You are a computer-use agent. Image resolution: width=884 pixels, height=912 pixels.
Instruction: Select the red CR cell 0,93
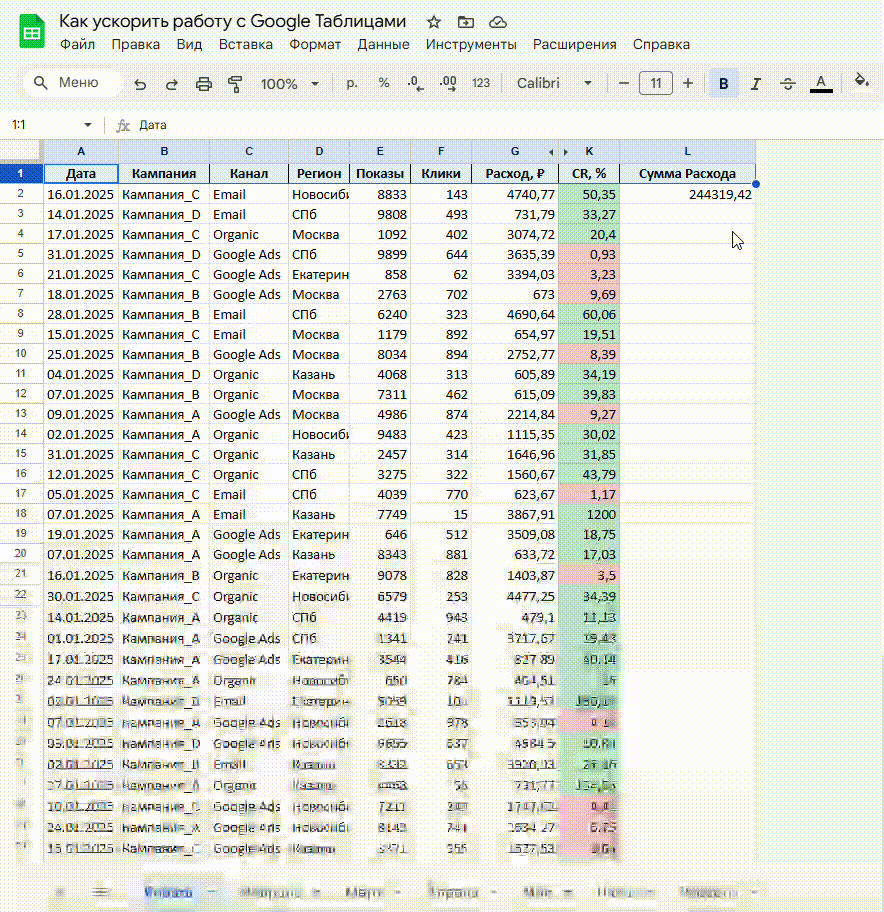point(589,254)
